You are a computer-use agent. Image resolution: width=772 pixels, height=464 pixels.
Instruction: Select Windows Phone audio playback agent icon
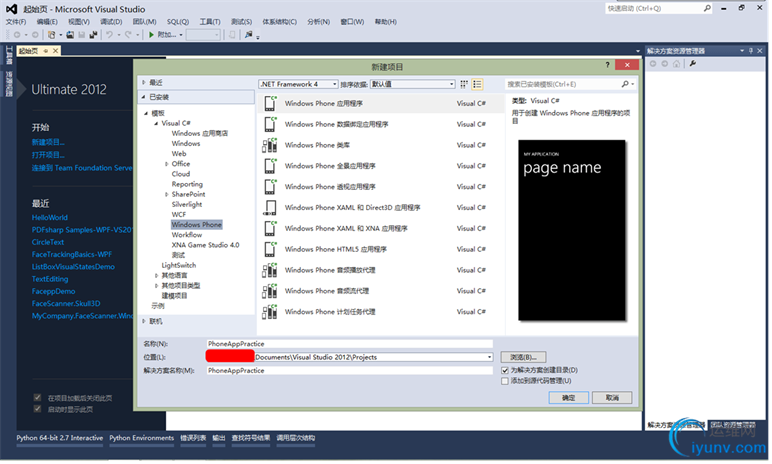pyautogui.click(x=270, y=270)
